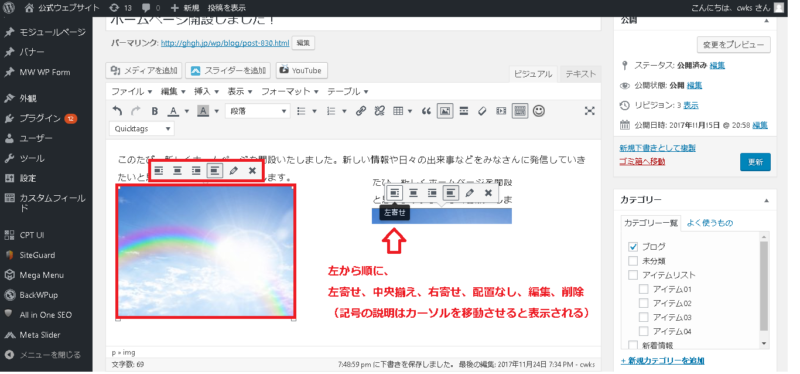Click the blue 更新 button
The height and width of the screenshot is (374, 800).
click(755, 162)
